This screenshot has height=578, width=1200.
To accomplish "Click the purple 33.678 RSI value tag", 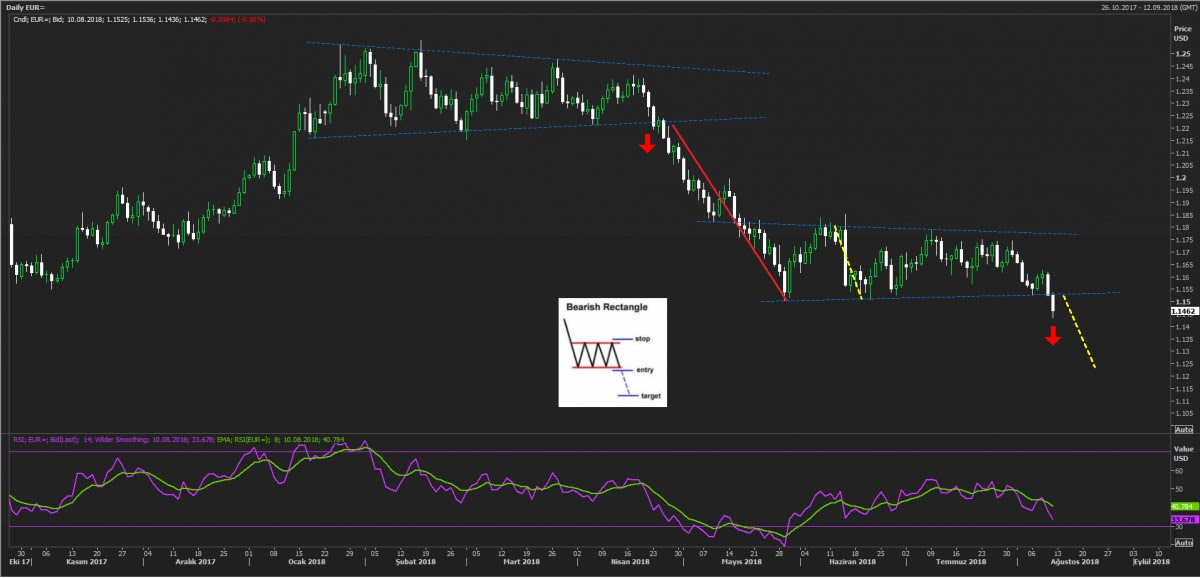I will click(x=1181, y=520).
